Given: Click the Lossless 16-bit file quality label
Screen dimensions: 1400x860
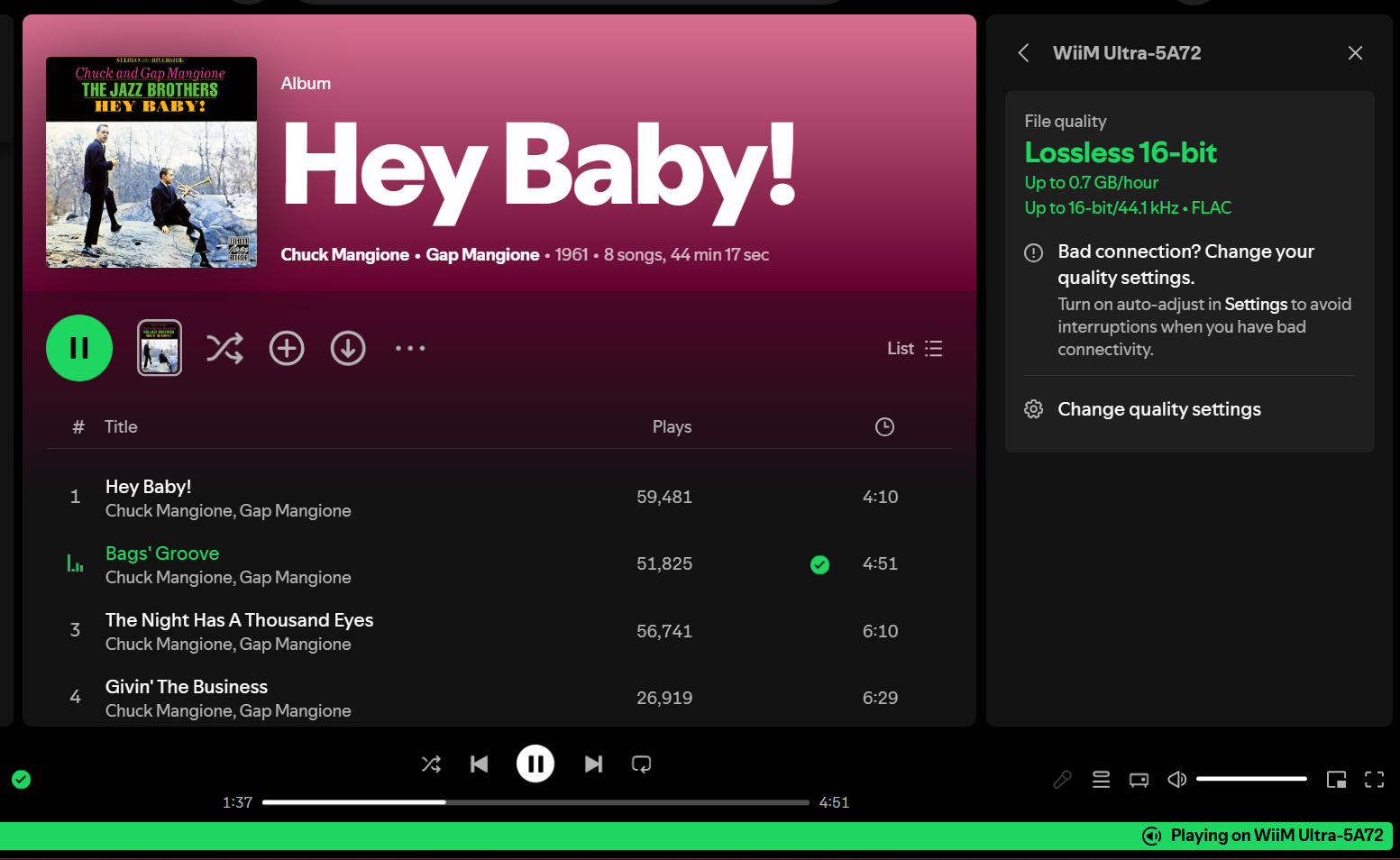Looking at the screenshot, I should tap(1121, 153).
